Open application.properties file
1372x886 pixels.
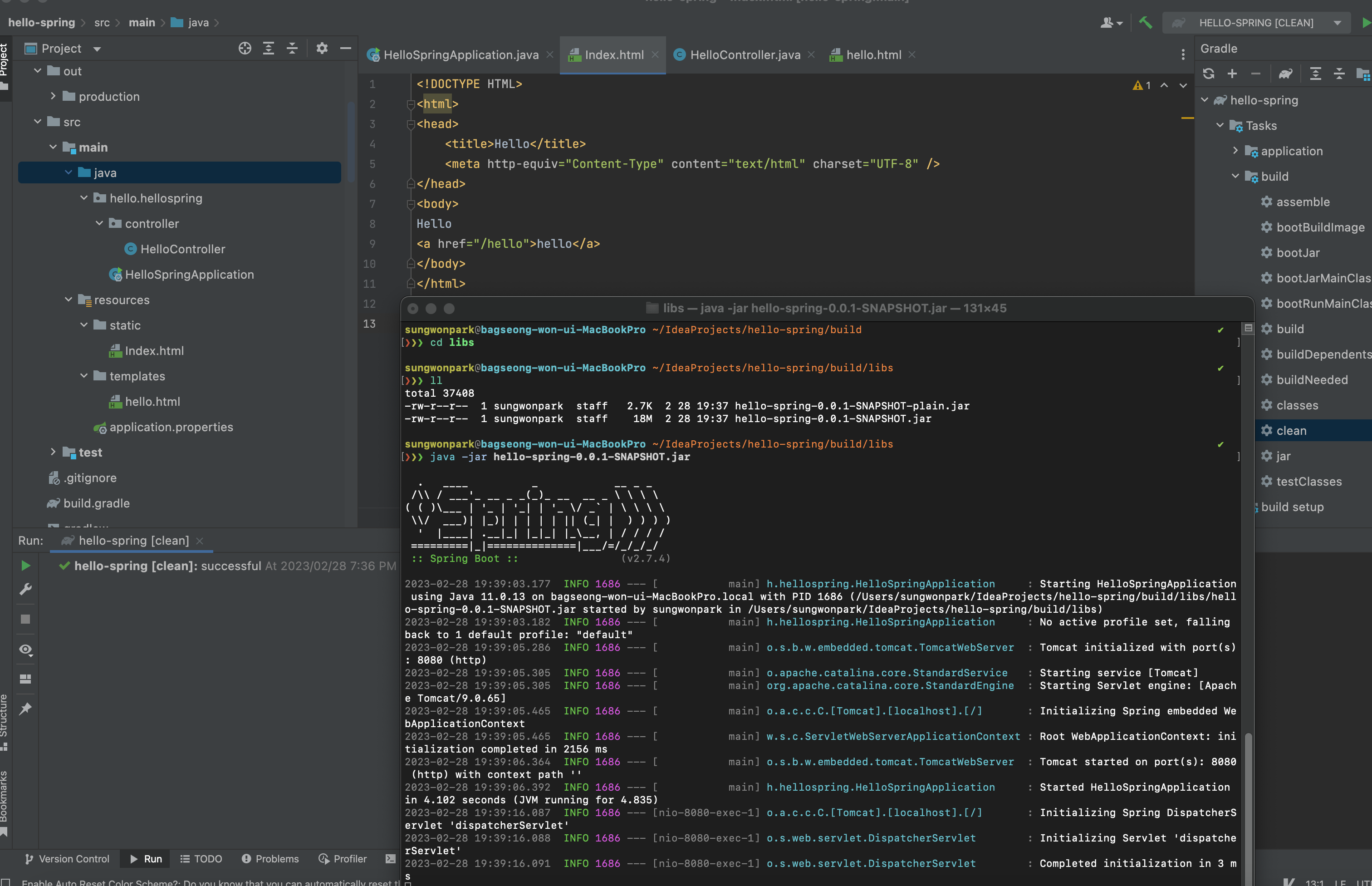tap(163, 427)
